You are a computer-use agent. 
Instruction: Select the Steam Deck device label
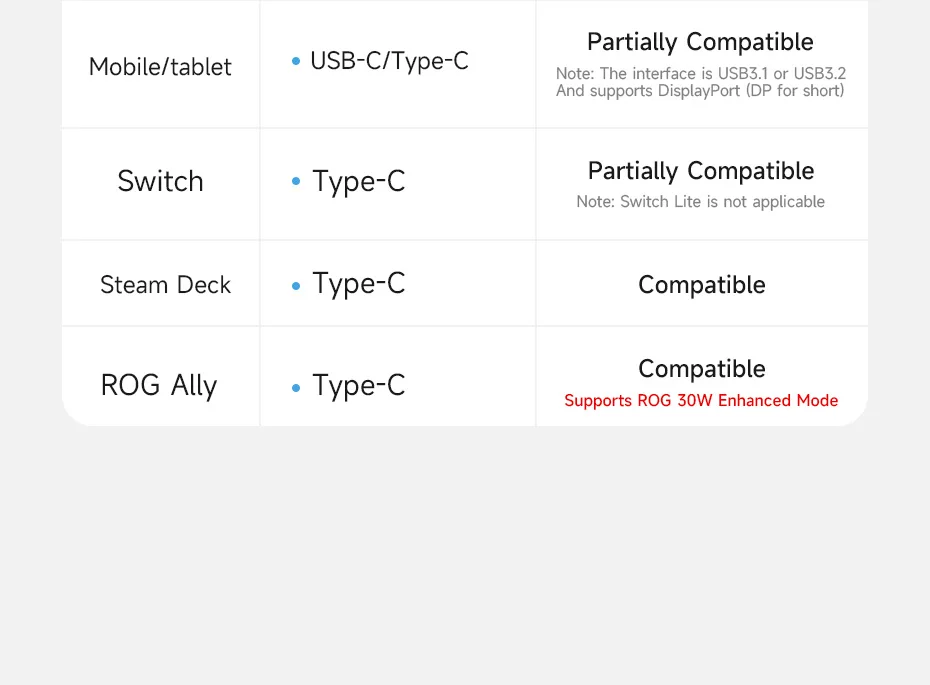[x=165, y=285]
